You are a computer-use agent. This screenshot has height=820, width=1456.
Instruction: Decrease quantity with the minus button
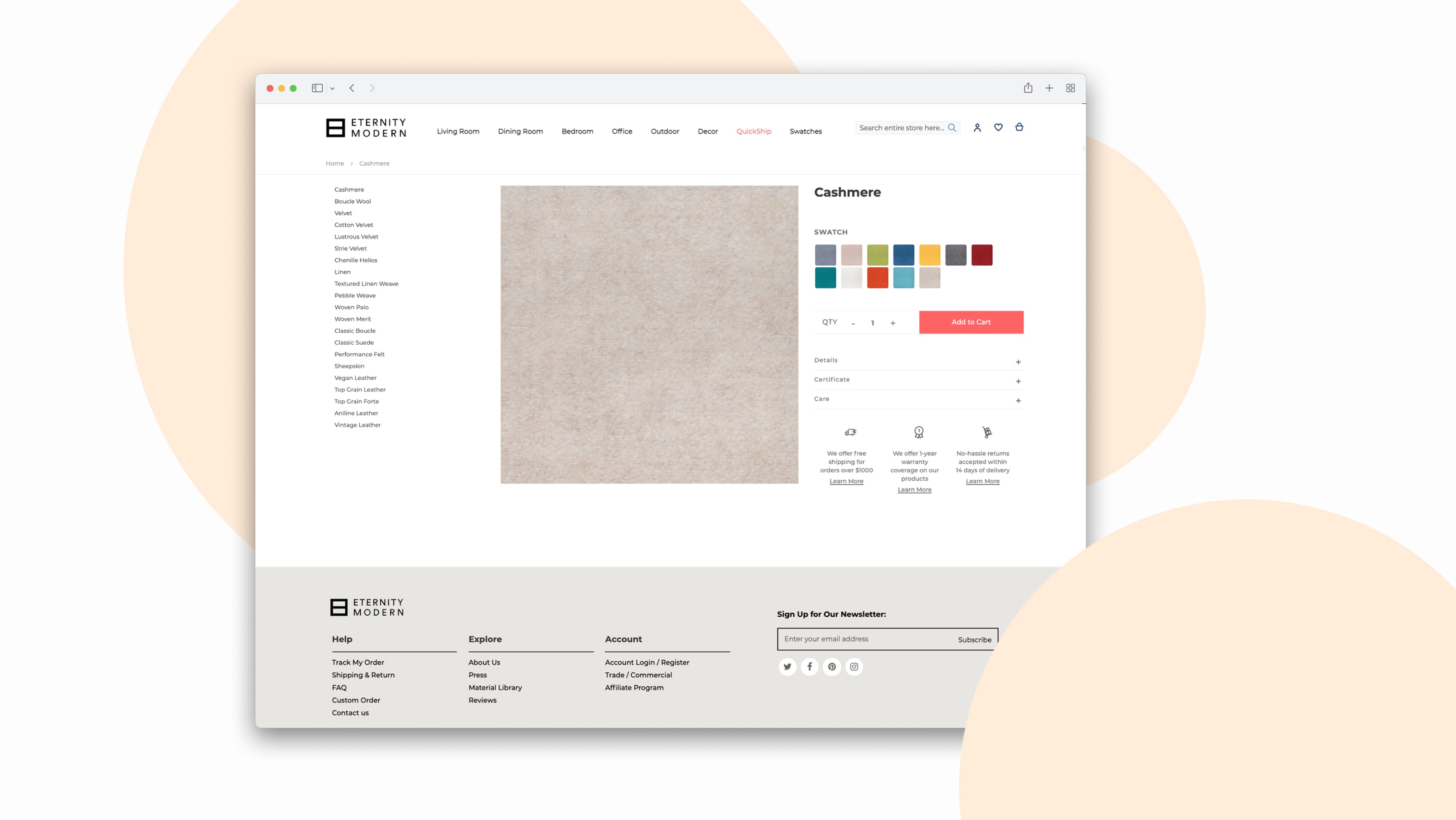point(853,323)
